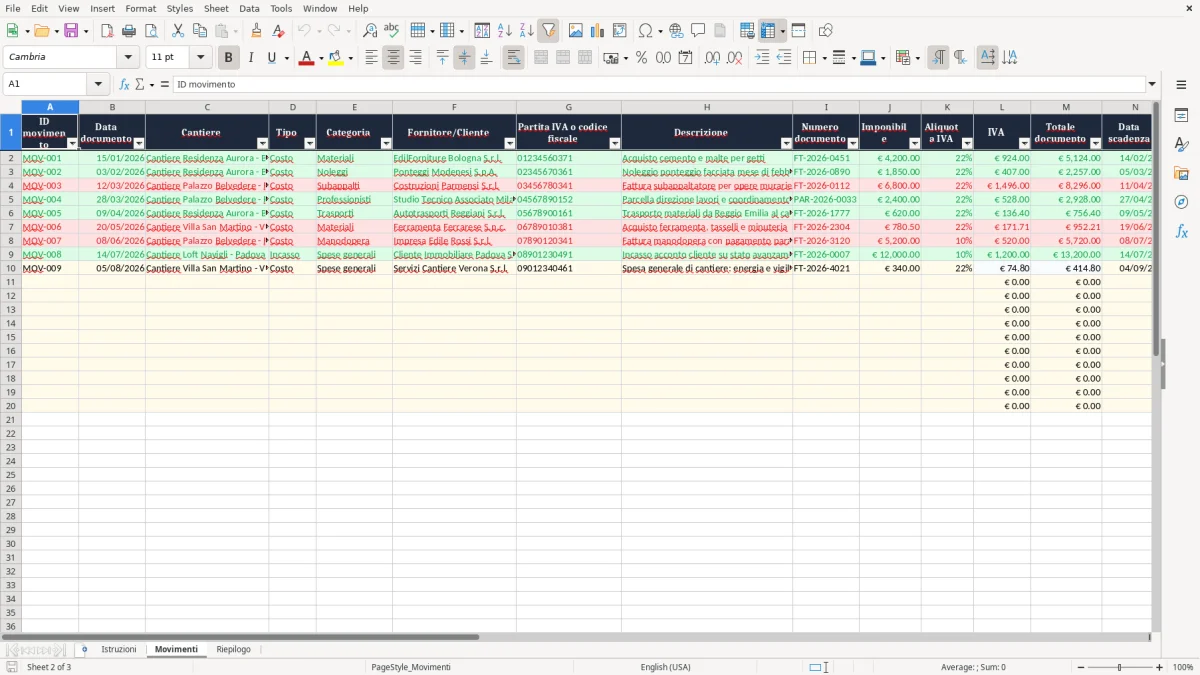The width and height of the screenshot is (1200, 675).
Task: Open the Data menu
Action: (249, 8)
